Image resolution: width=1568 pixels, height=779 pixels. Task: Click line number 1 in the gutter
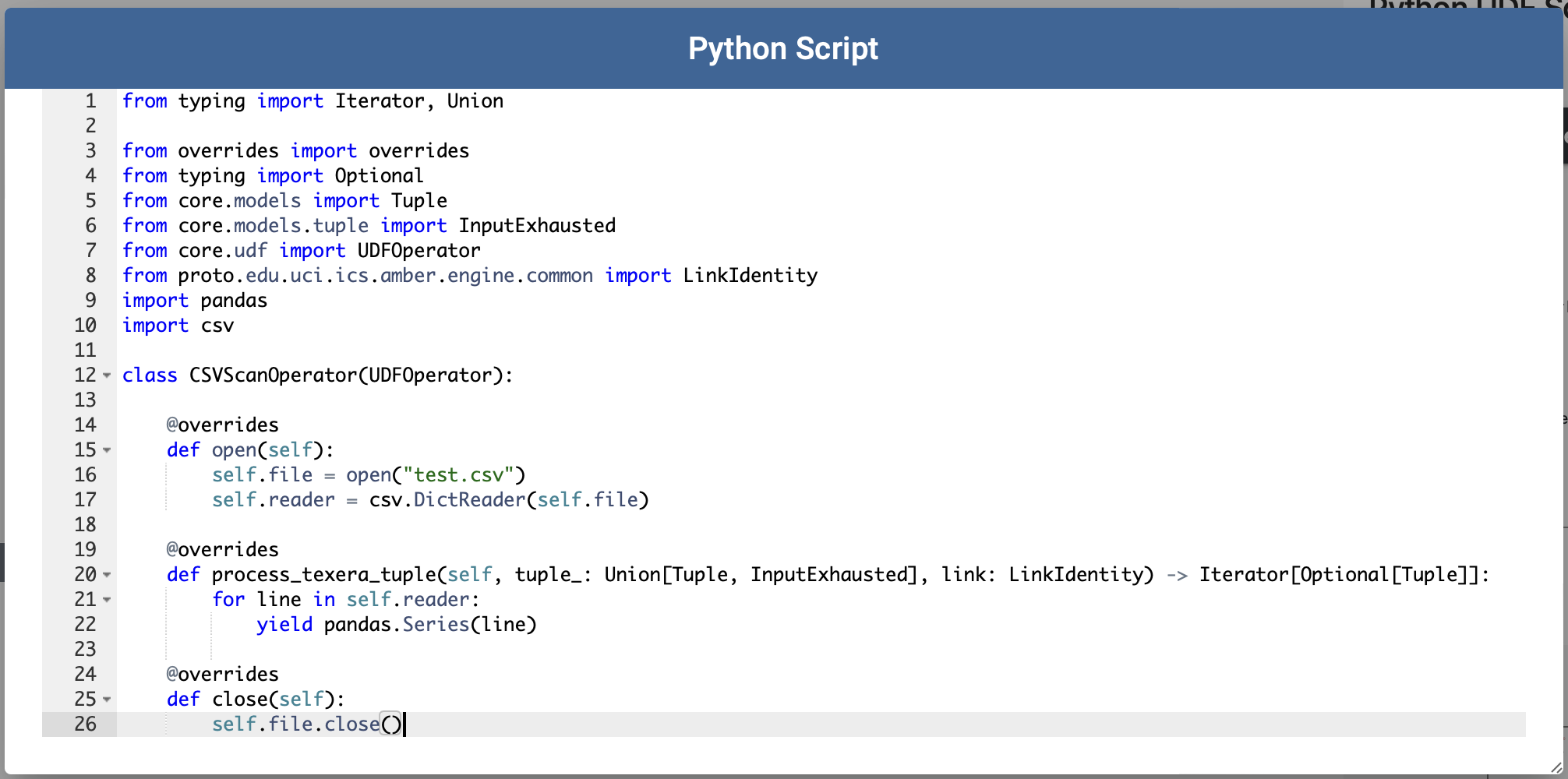coord(90,101)
